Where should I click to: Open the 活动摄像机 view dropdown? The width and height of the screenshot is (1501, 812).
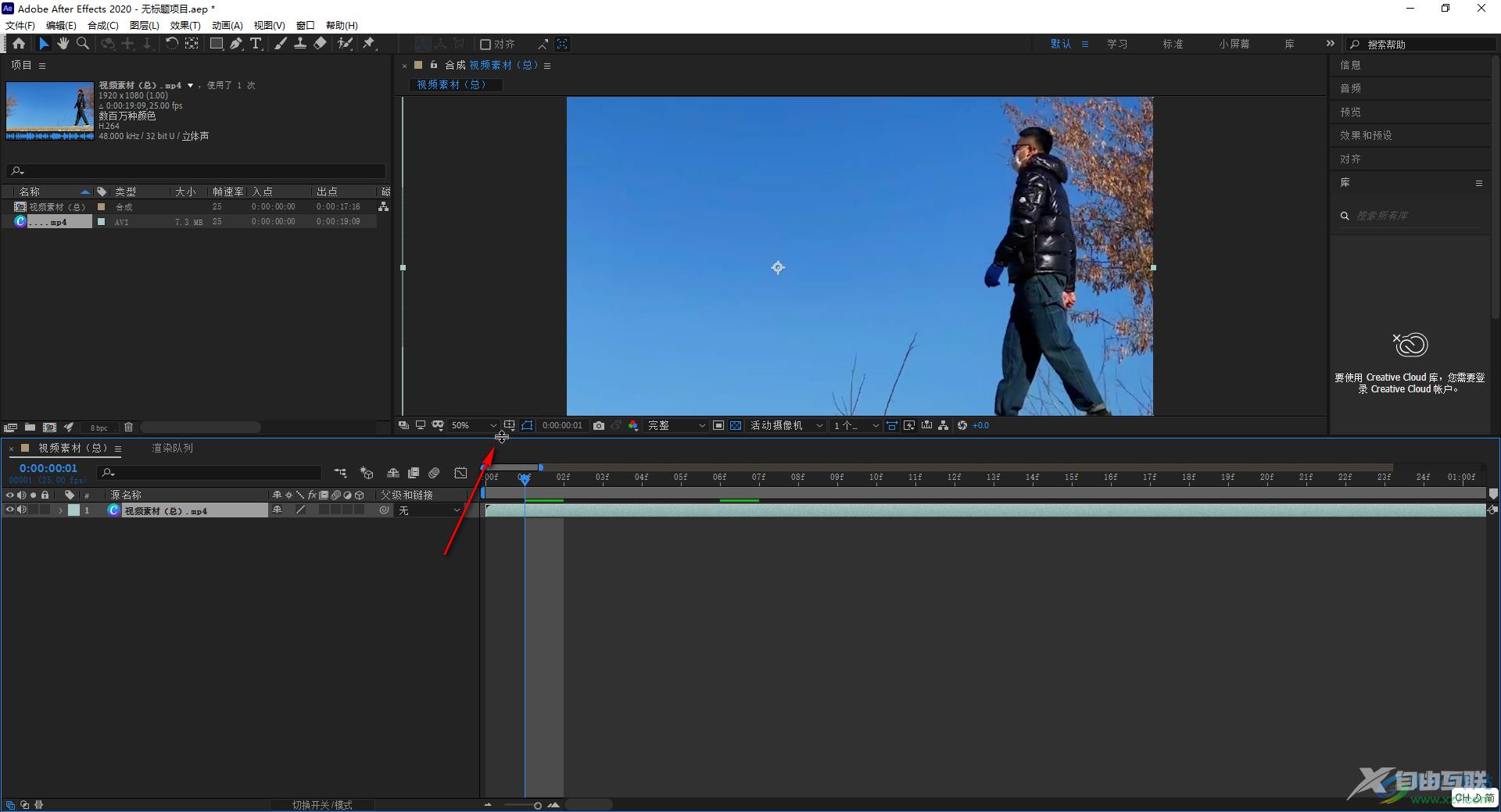786,425
